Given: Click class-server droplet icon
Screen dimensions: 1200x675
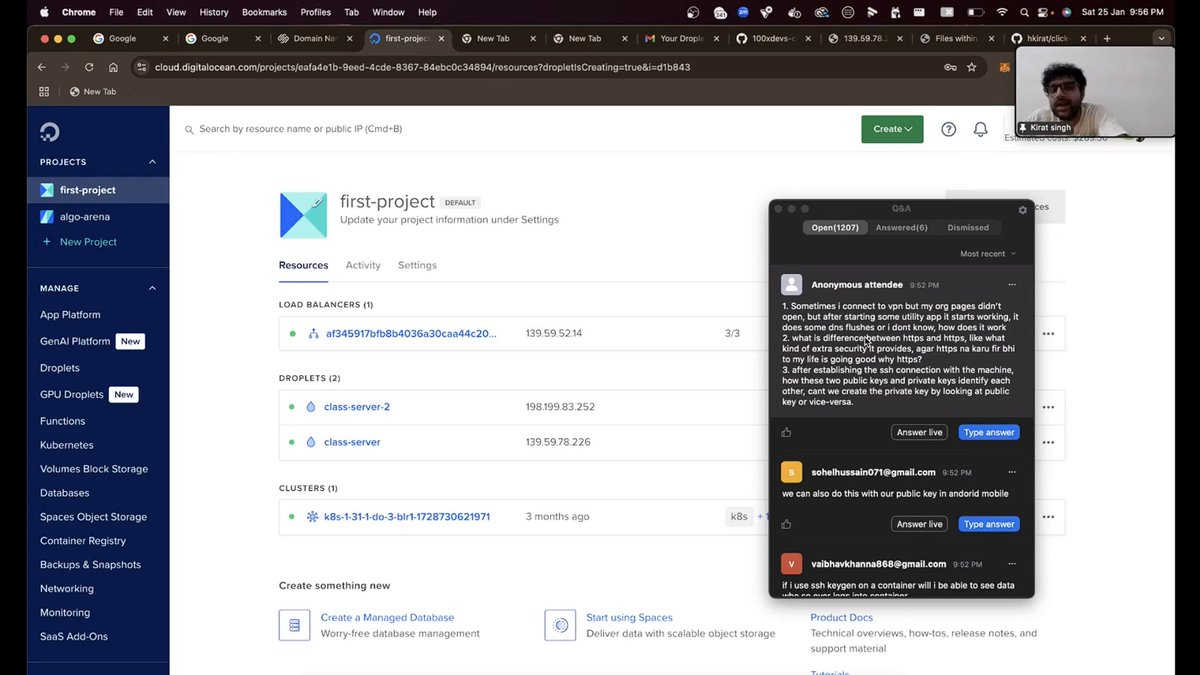Looking at the screenshot, I should (311, 442).
